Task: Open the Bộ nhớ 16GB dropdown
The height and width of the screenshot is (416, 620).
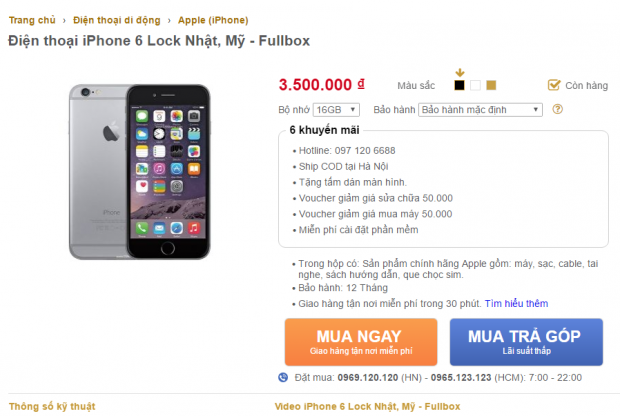Action: (336, 110)
